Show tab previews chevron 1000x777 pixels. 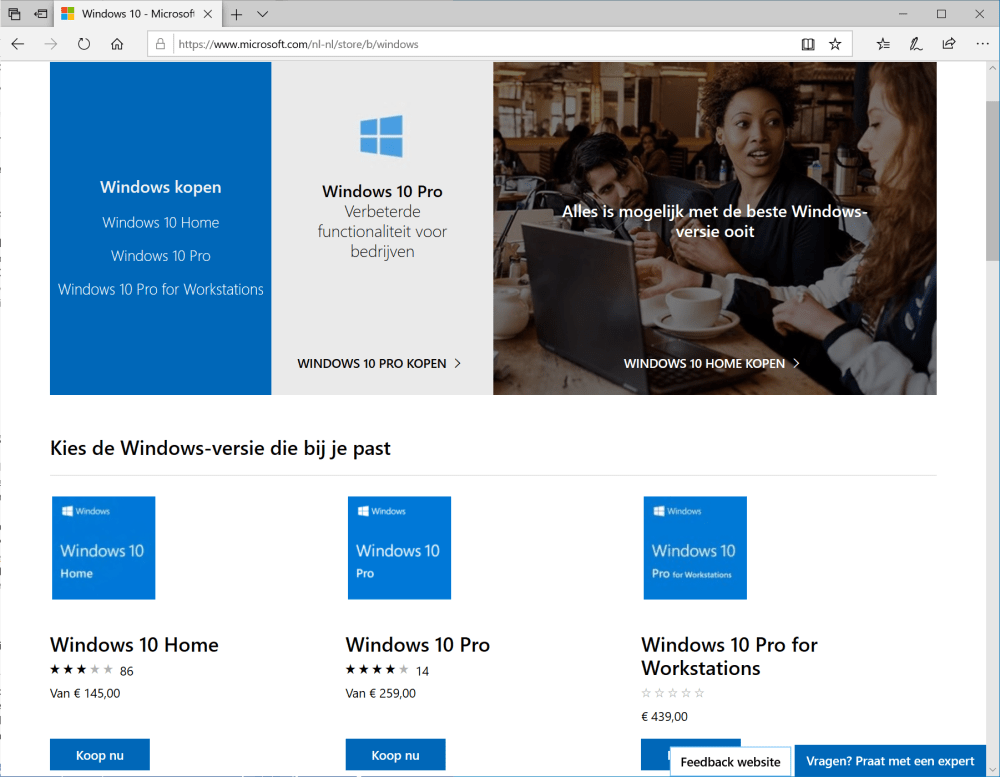(x=262, y=14)
